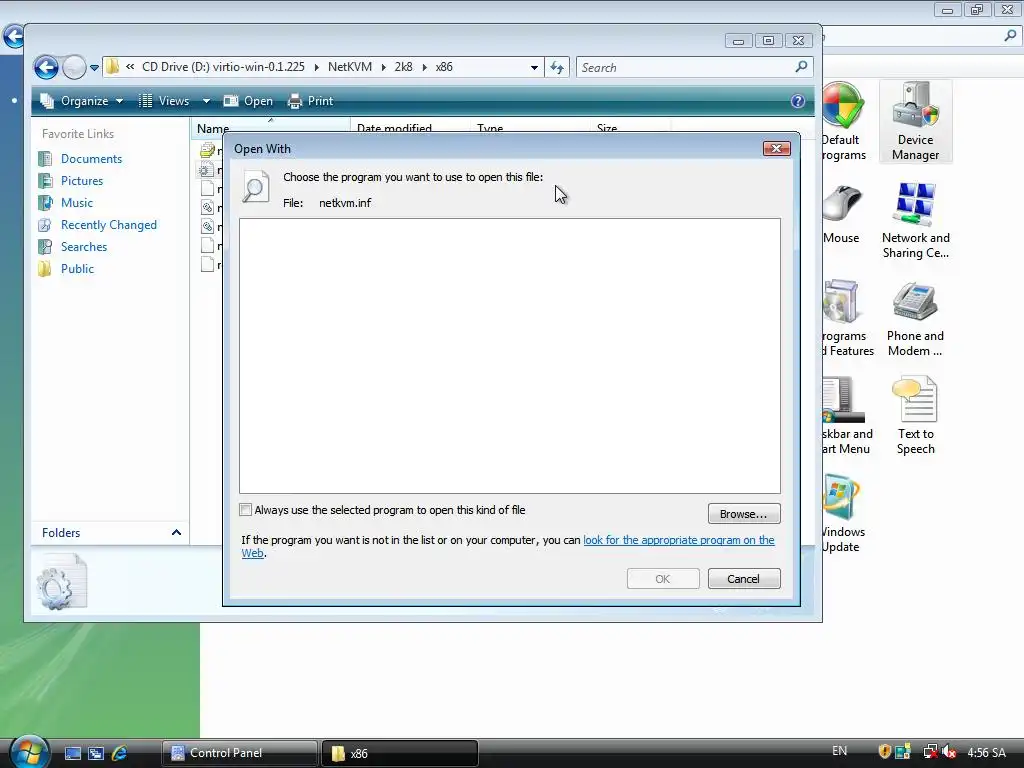
Task: Select NetKVM in the address breadcrumb
Action: click(349, 67)
